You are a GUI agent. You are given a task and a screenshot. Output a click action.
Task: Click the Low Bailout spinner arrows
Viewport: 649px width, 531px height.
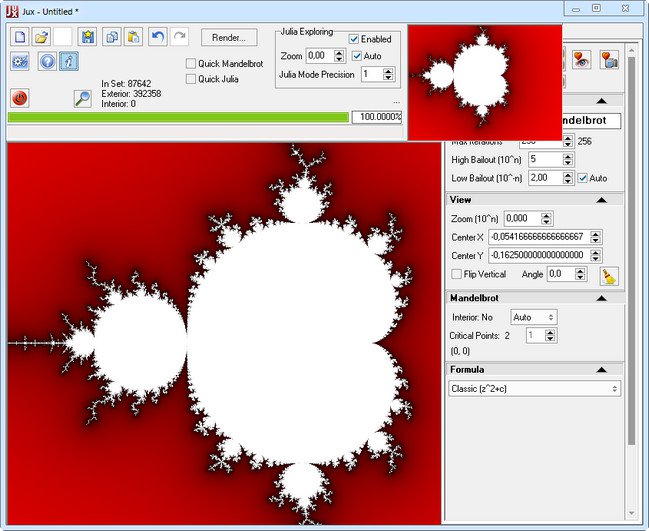point(568,178)
